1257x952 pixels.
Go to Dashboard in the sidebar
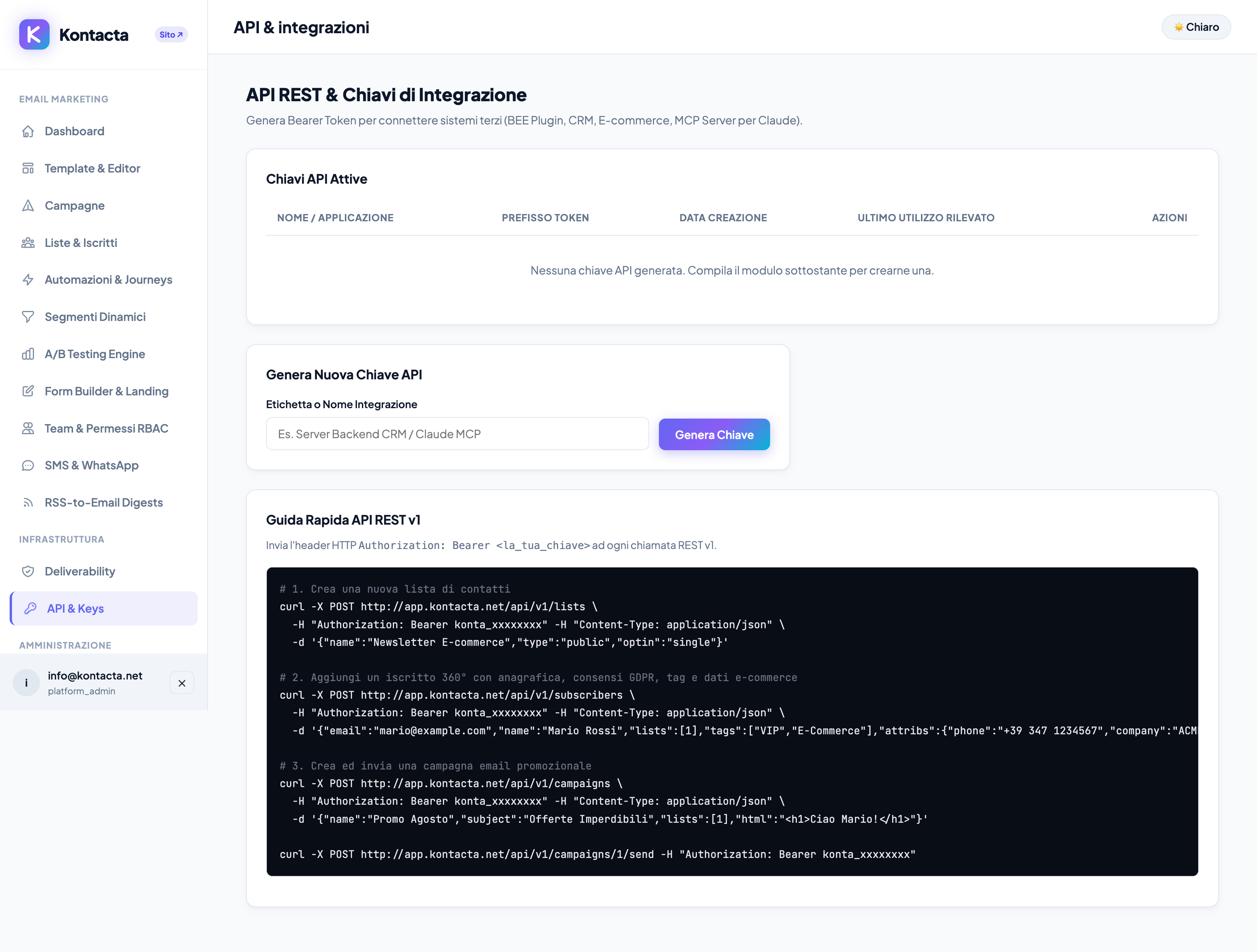tap(104, 131)
